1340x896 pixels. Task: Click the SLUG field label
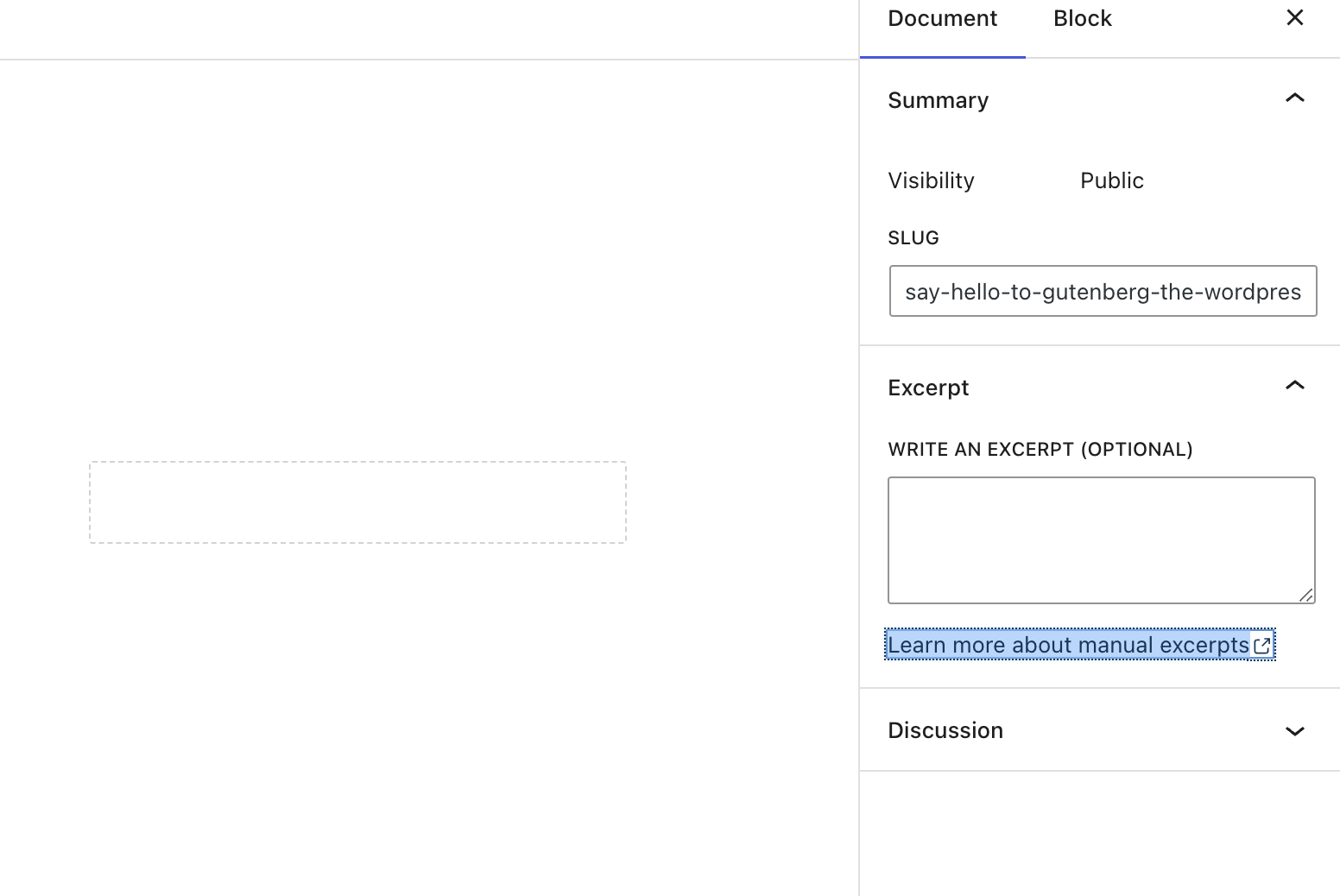(913, 237)
